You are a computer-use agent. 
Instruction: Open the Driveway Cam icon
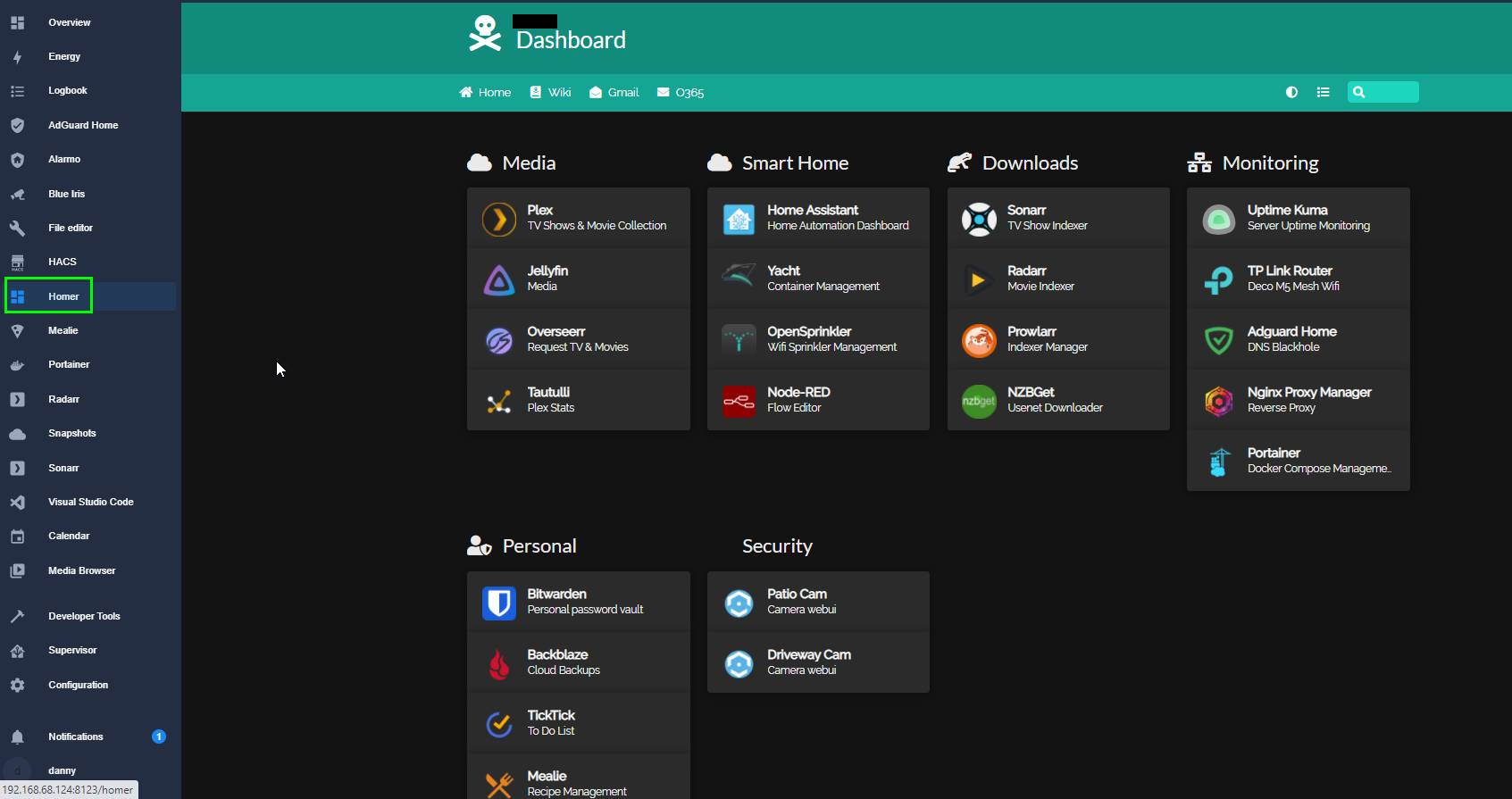coord(739,663)
